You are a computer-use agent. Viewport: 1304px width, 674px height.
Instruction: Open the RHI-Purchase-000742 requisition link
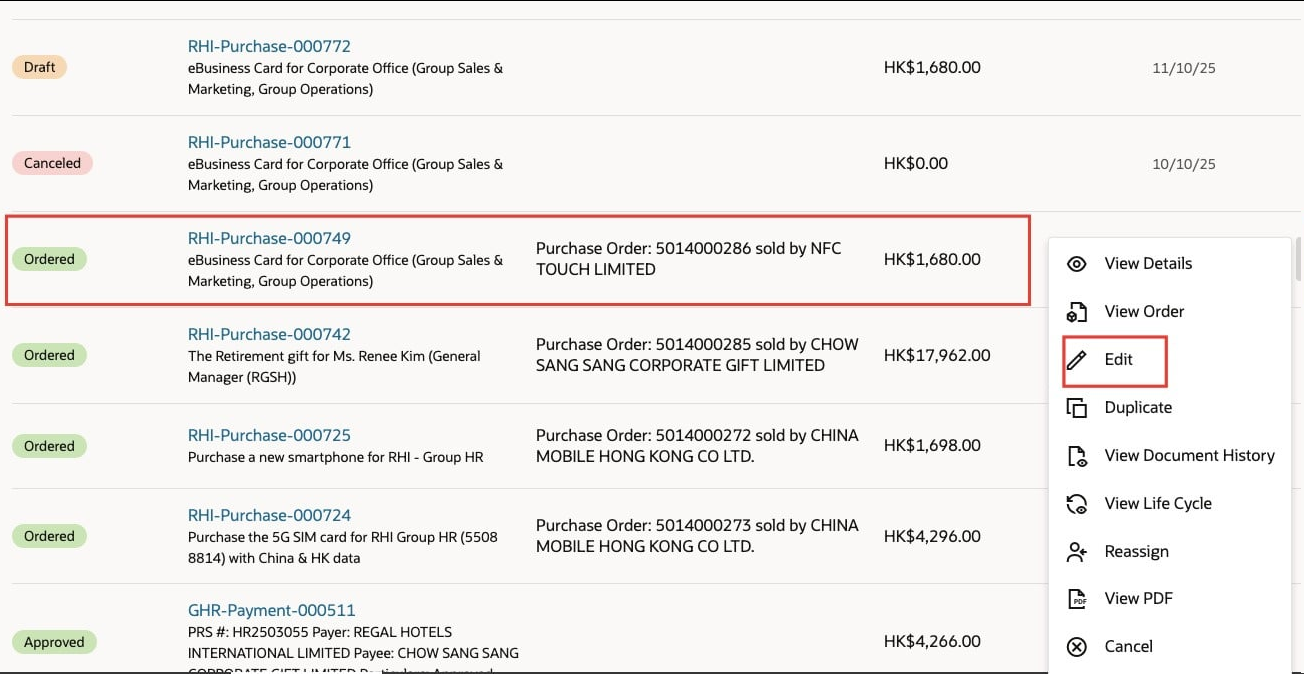pos(269,334)
